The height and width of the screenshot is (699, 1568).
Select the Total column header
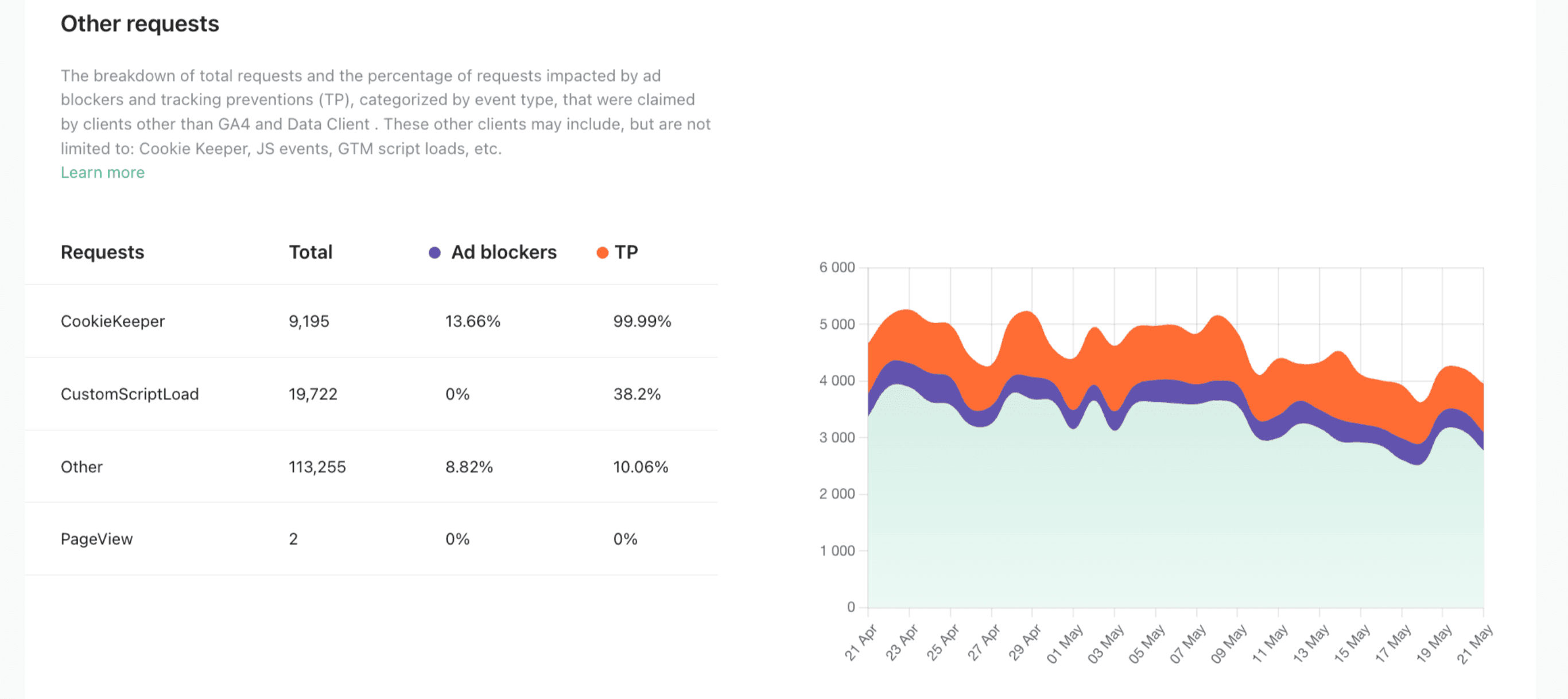(x=311, y=252)
